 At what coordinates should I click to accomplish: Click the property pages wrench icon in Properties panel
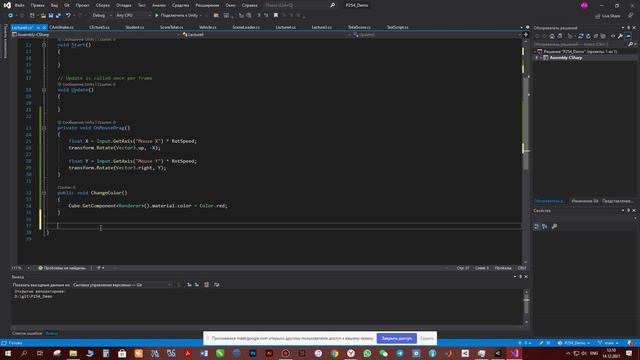[554, 226]
